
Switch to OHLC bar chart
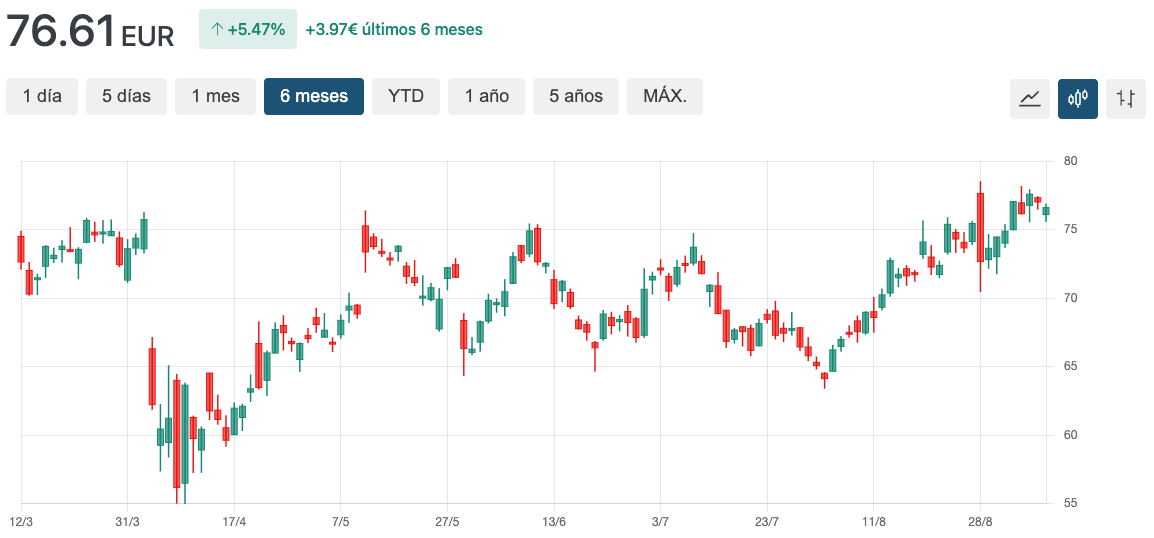click(x=1126, y=98)
